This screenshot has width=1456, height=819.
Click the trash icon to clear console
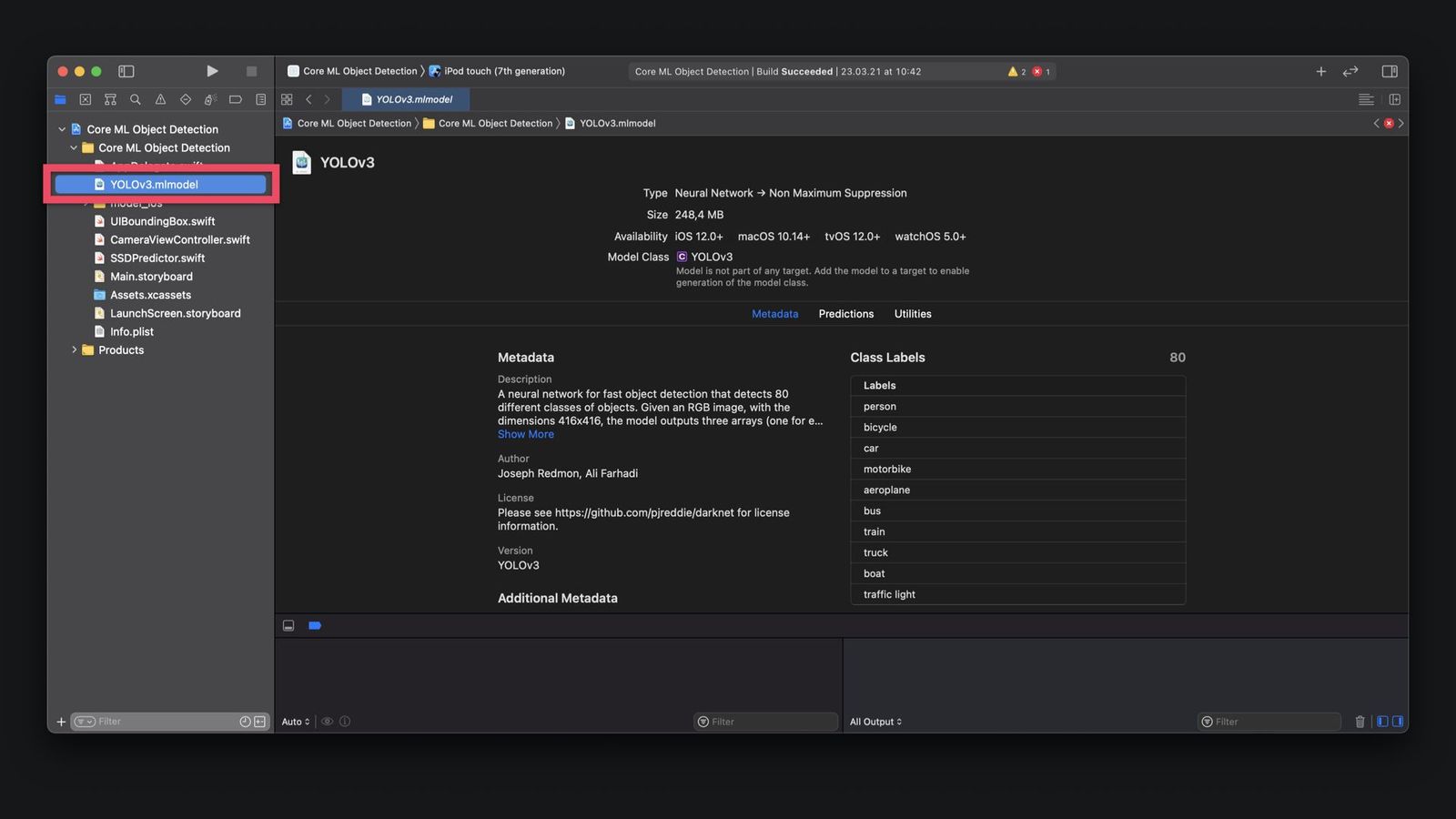tap(1360, 722)
